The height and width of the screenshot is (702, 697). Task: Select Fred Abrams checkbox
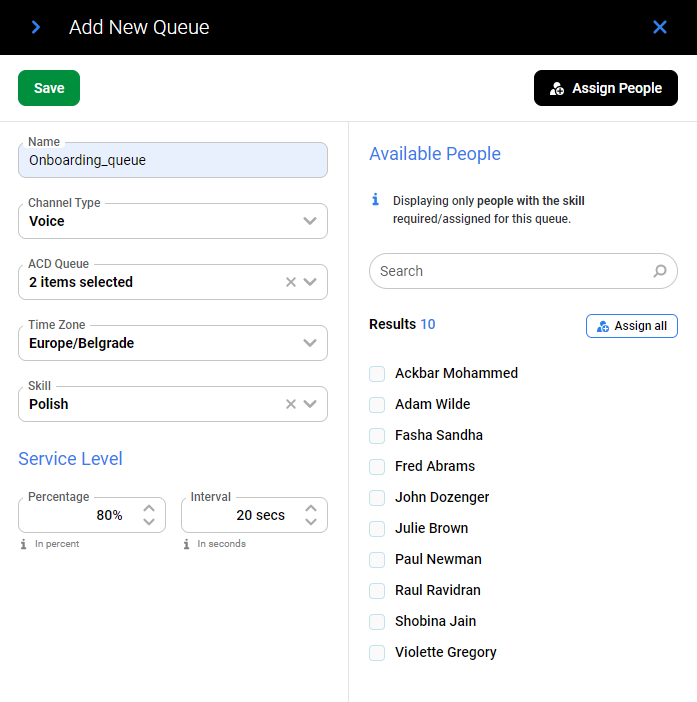[377, 466]
